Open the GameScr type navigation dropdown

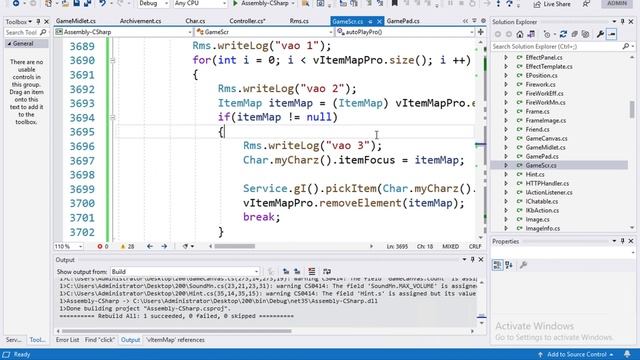[x=264, y=32]
